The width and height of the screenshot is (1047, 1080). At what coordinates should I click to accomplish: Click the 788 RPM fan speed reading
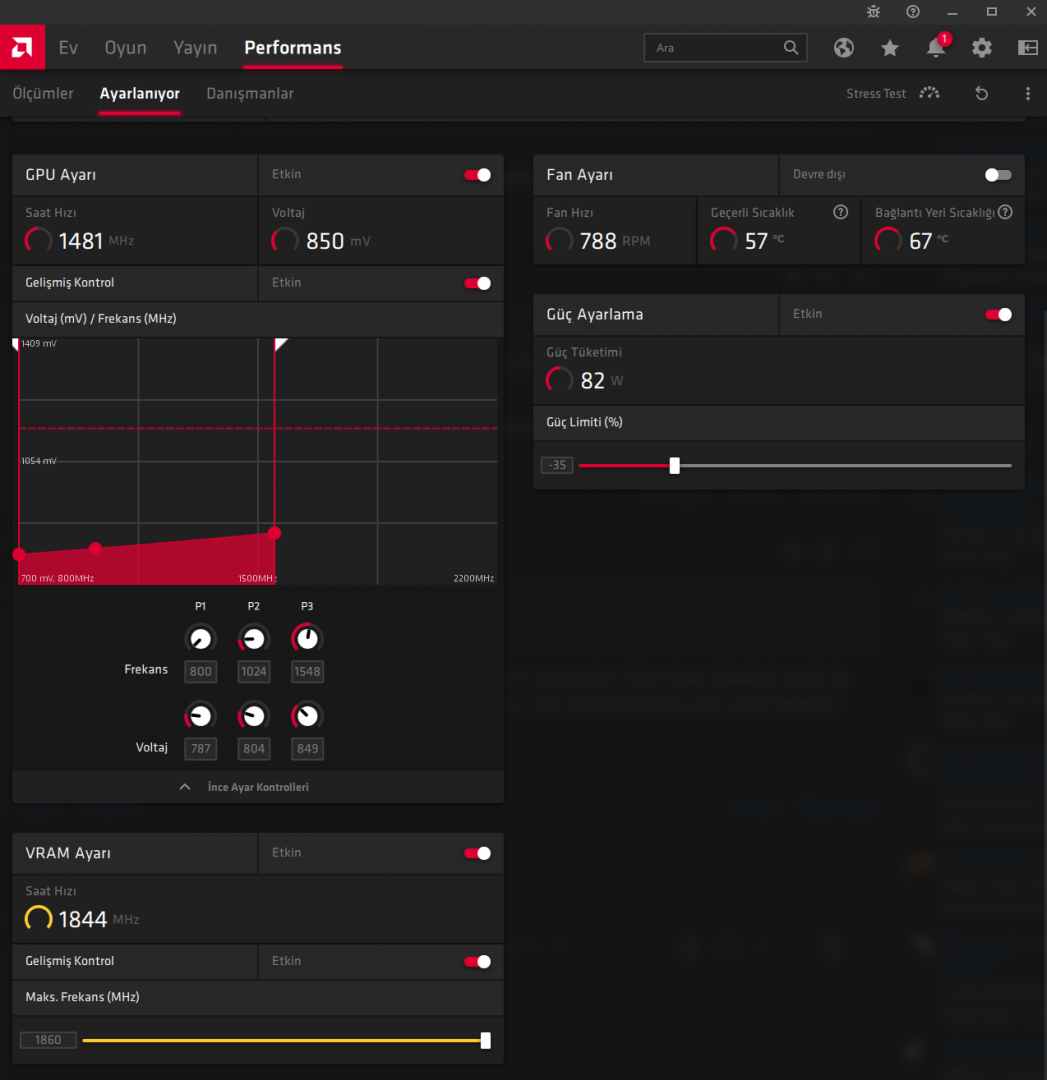598,241
